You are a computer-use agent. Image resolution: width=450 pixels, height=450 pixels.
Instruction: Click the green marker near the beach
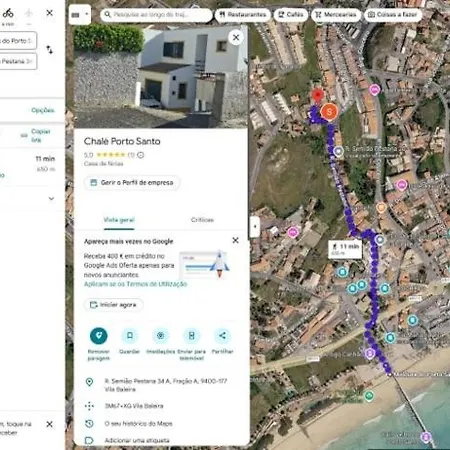(369, 396)
